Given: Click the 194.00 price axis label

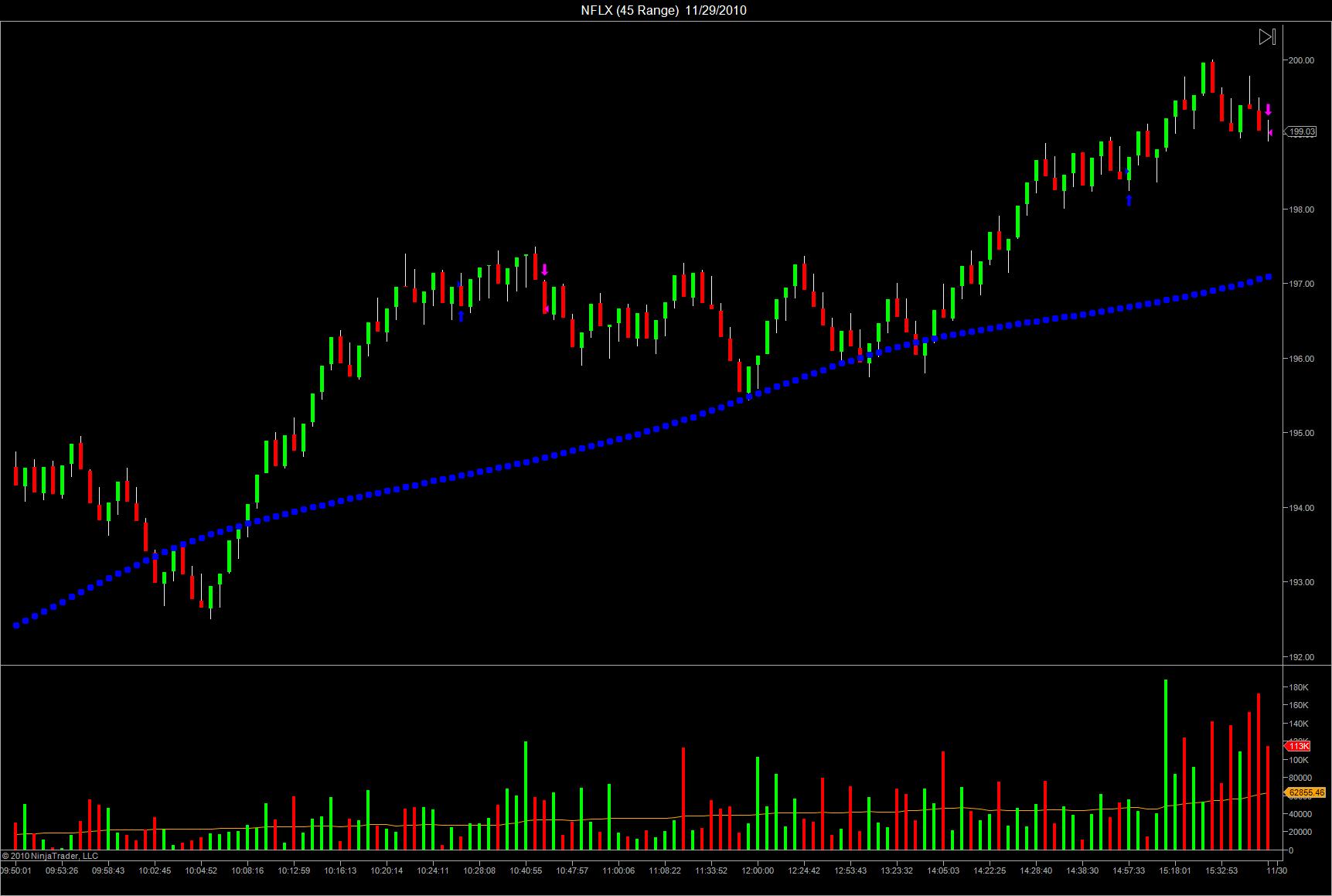Looking at the screenshot, I should (x=1301, y=508).
